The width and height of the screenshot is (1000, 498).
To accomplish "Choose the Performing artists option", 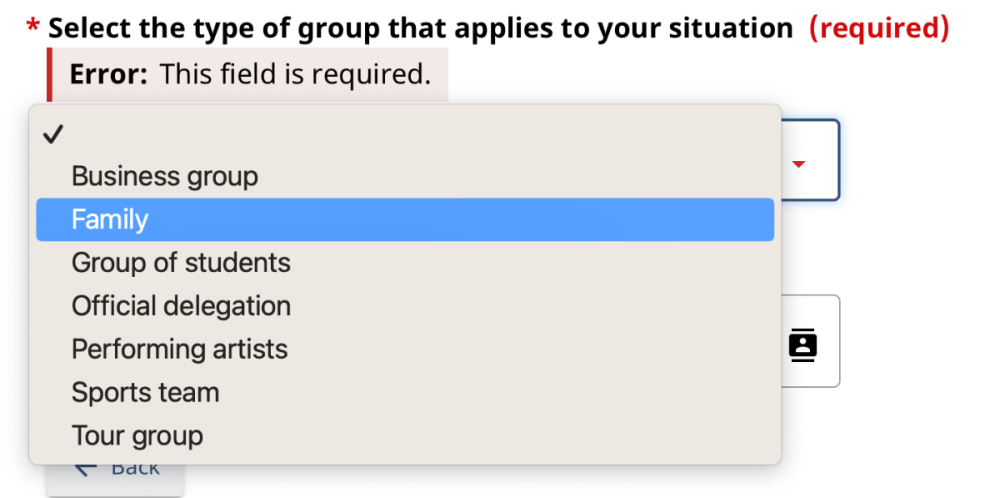I will tap(179, 349).
